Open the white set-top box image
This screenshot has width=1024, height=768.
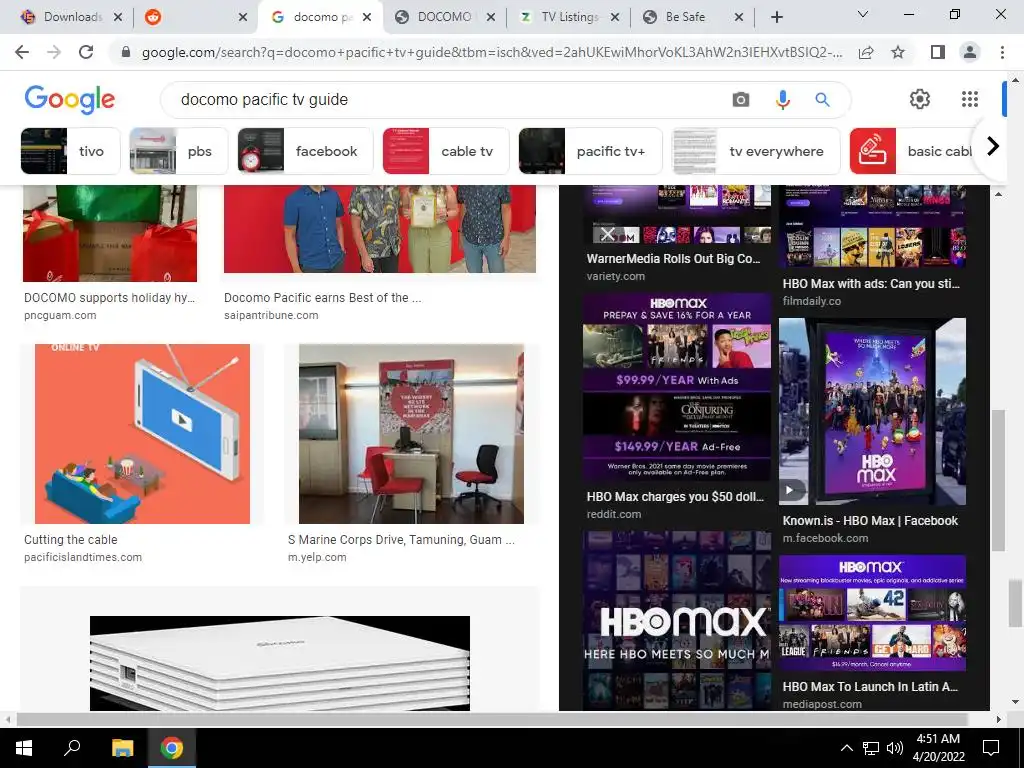(280, 663)
